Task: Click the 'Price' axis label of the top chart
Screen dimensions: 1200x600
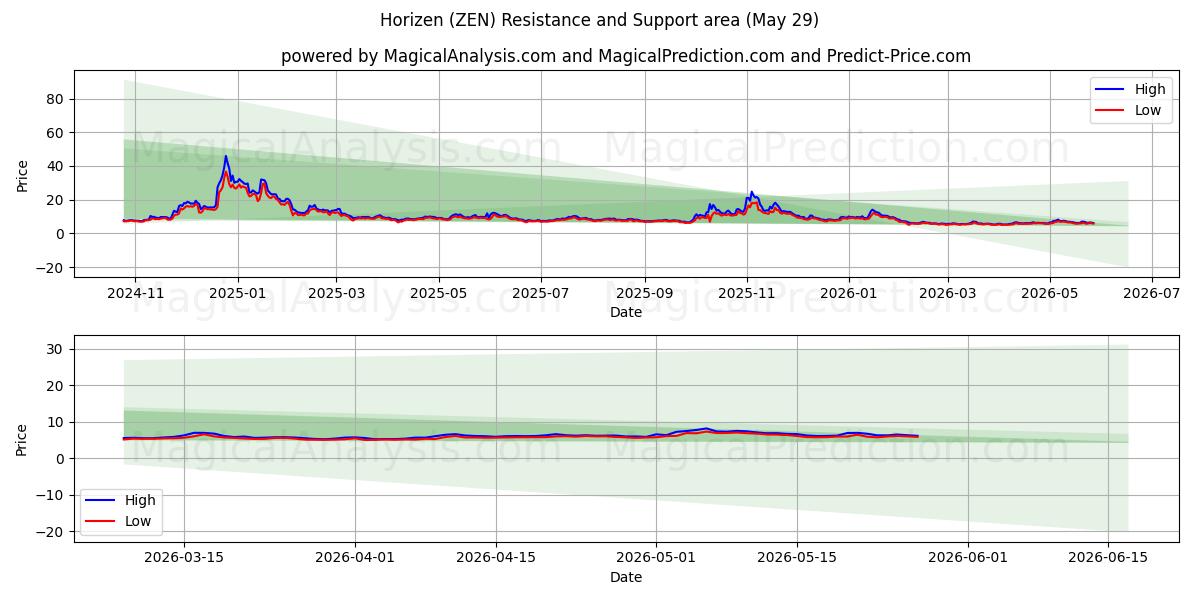Action: point(23,176)
